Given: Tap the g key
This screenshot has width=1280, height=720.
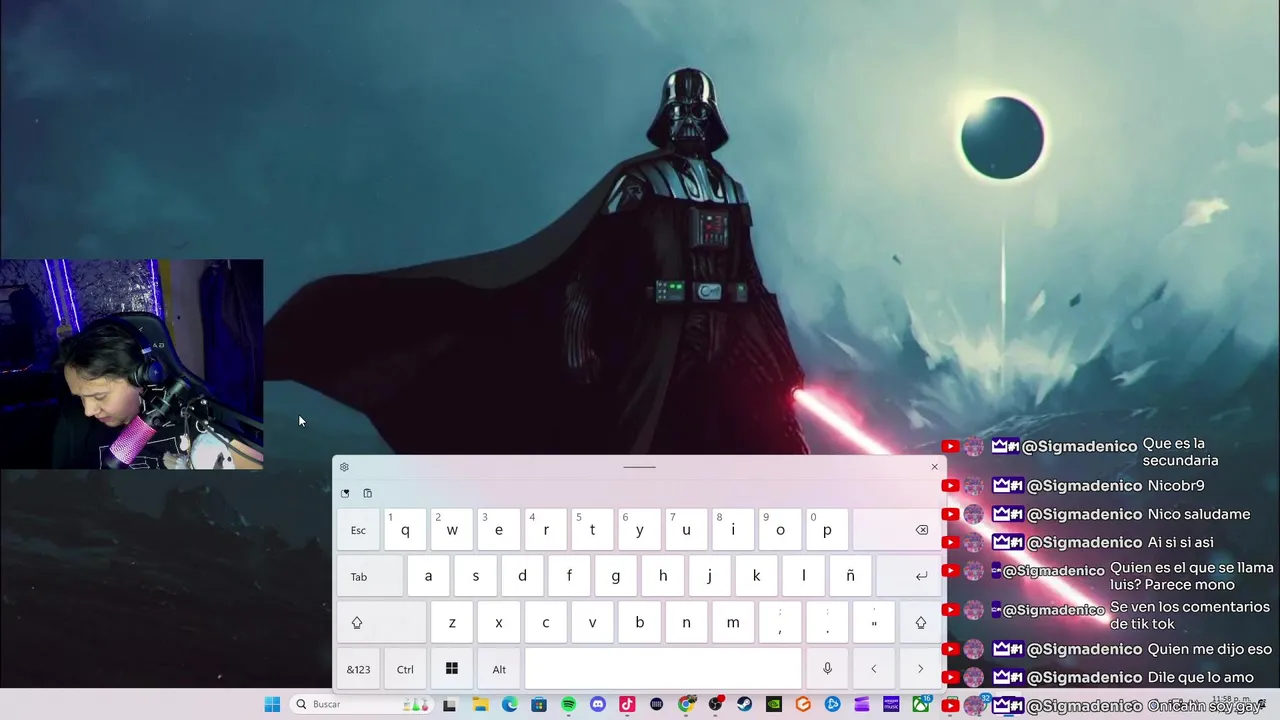Looking at the screenshot, I should (x=616, y=576).
